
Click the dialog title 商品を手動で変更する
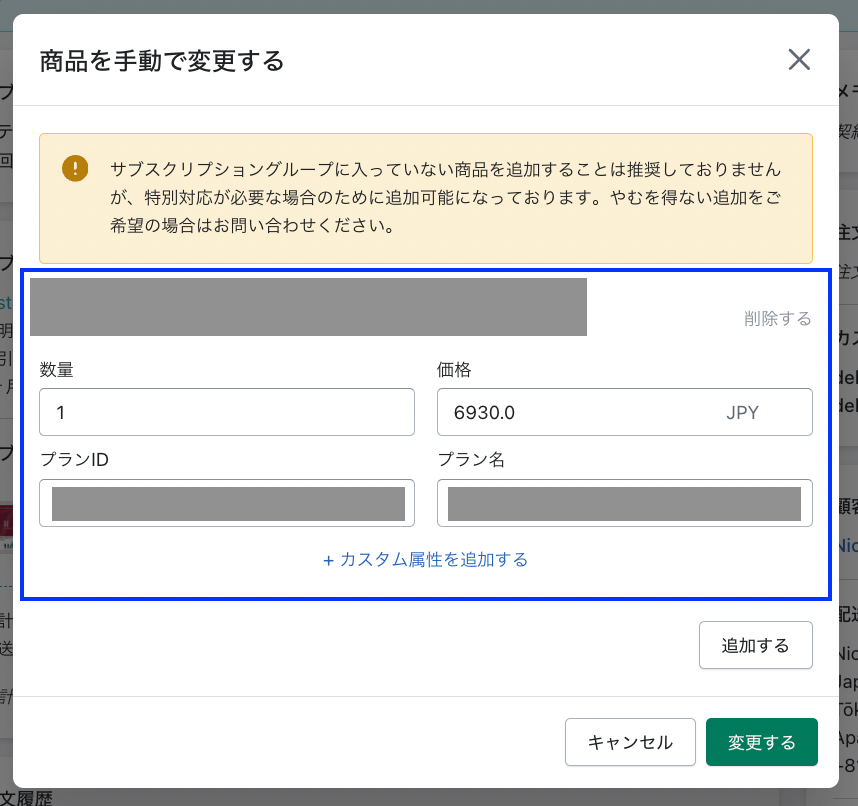[x=162, y=61]
